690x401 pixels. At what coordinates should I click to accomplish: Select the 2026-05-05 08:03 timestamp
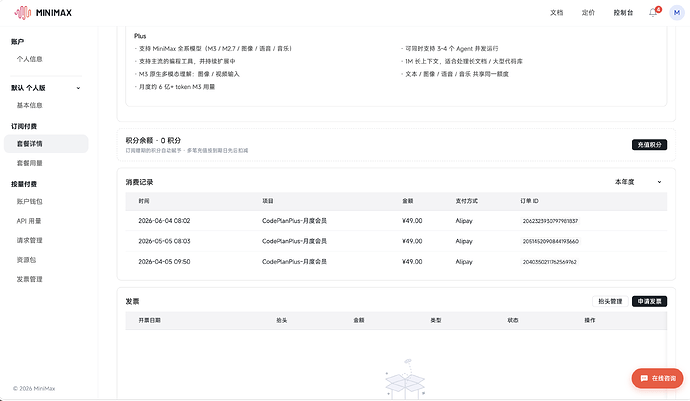[x=164, y=241]
